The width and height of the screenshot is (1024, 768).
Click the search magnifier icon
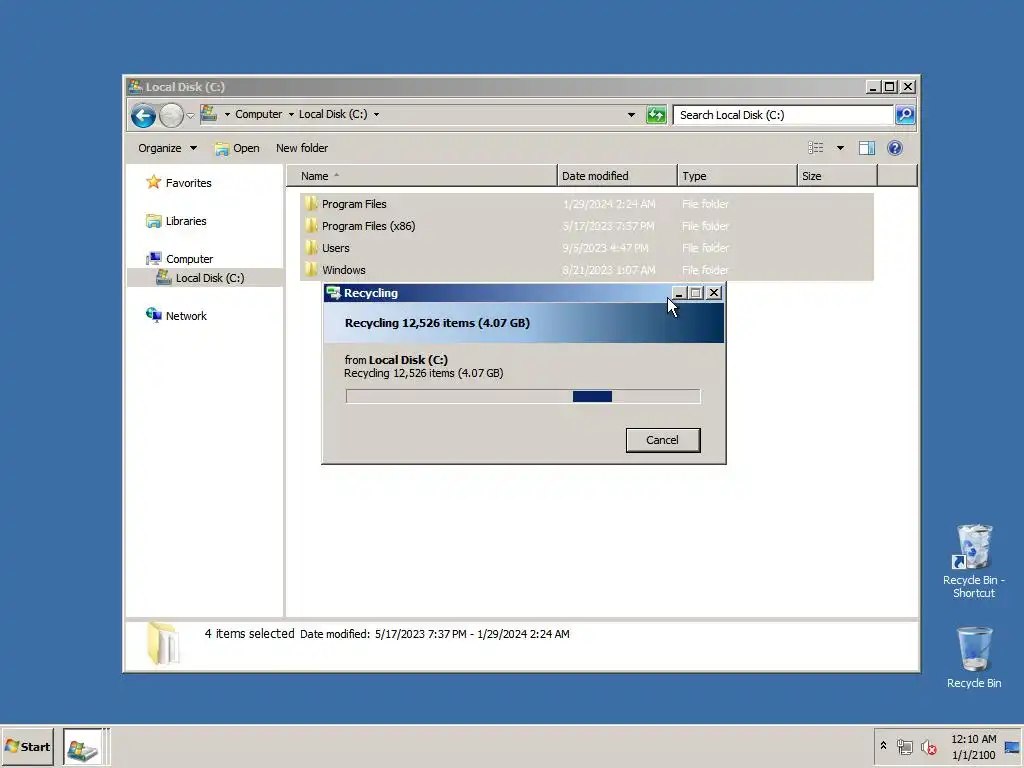(905, 115)
